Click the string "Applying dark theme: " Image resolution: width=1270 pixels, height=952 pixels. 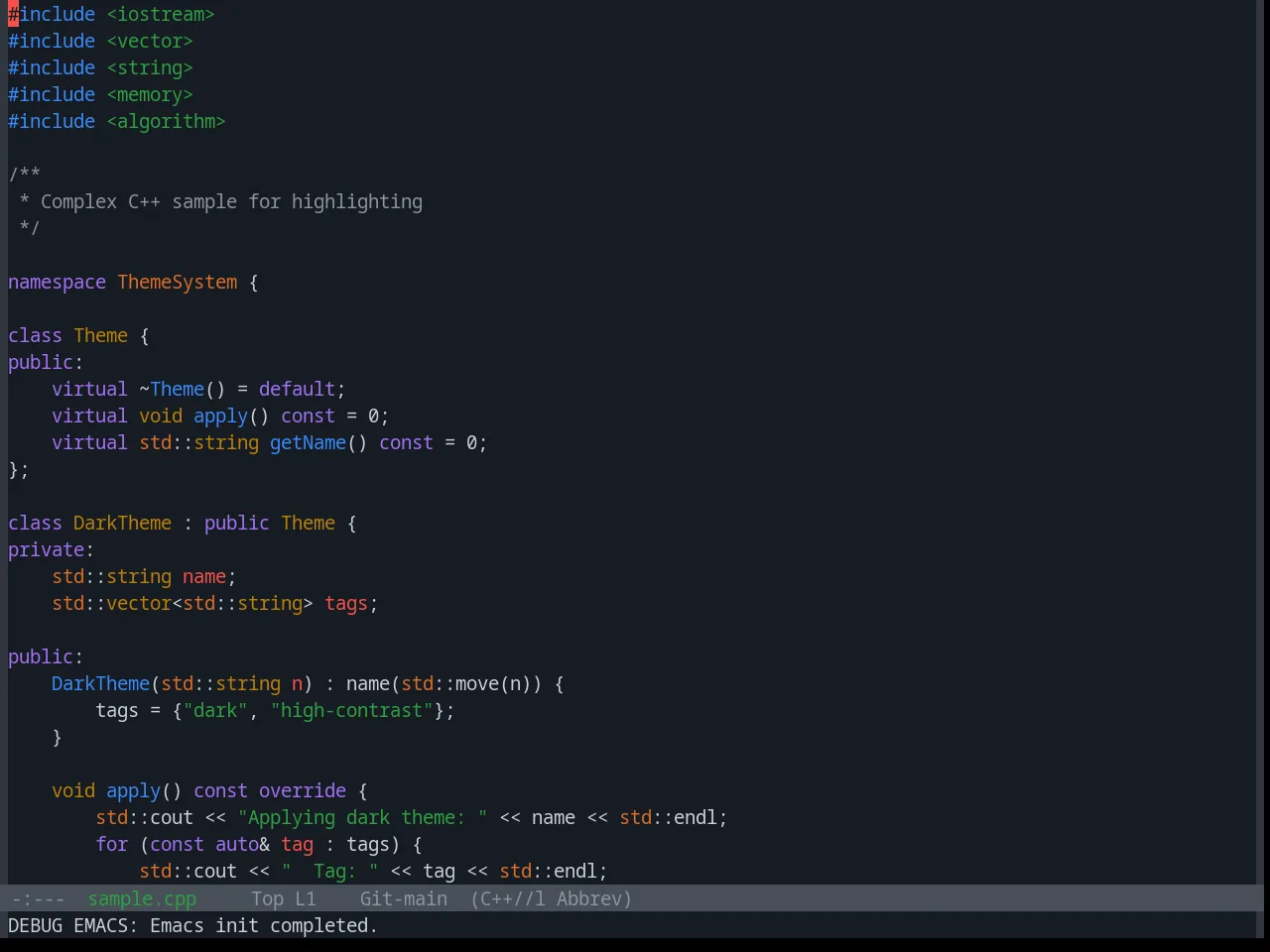click(362, 817)
